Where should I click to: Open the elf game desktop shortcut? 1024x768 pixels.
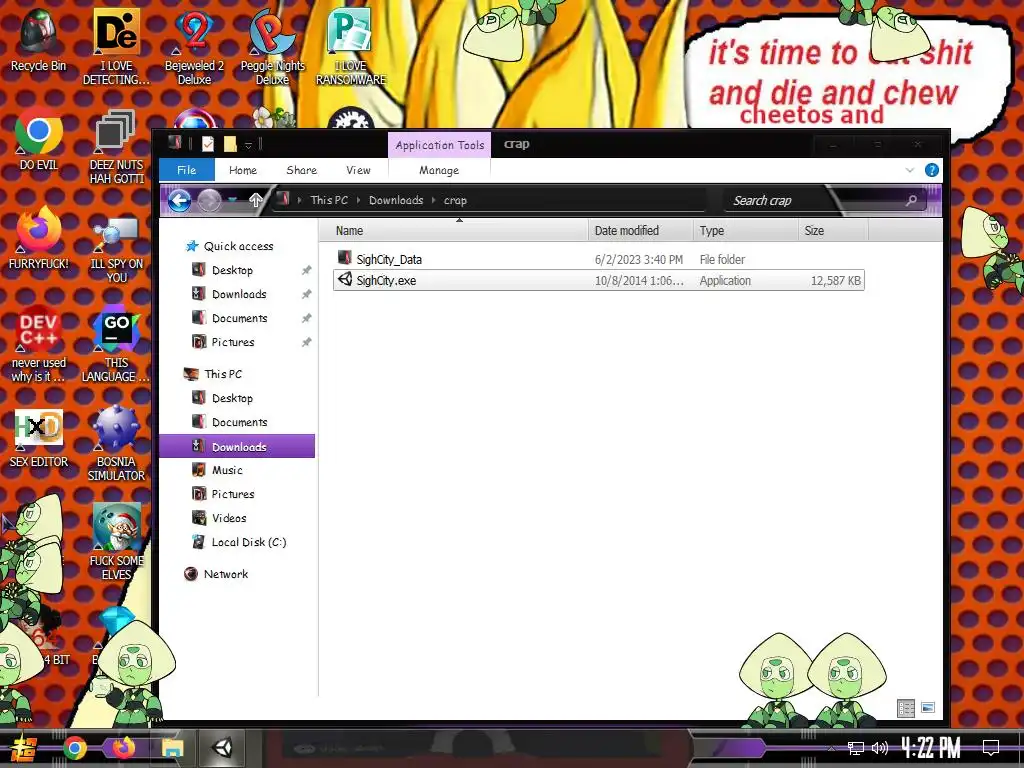tap(116, 541)
